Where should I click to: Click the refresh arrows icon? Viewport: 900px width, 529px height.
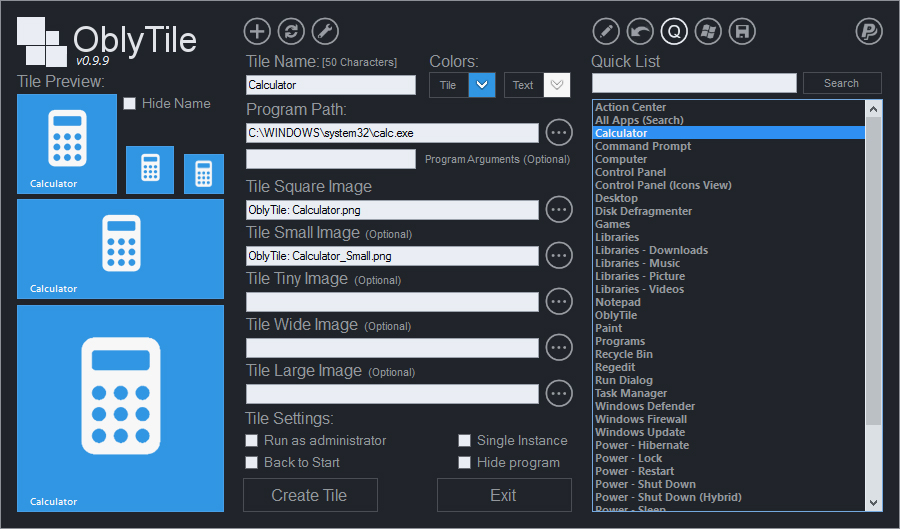coord(291,32)
